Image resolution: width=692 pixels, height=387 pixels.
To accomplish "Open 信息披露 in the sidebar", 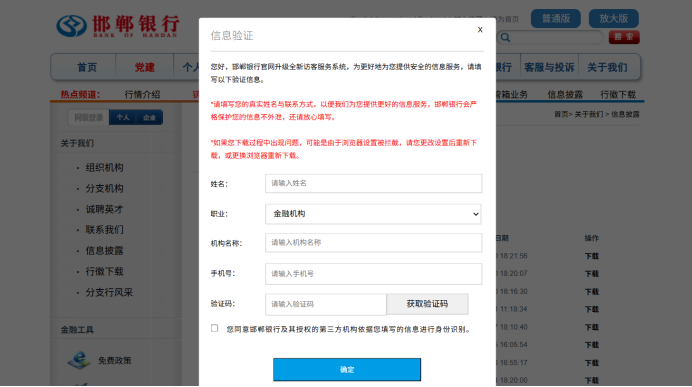I will pos(105,251).
